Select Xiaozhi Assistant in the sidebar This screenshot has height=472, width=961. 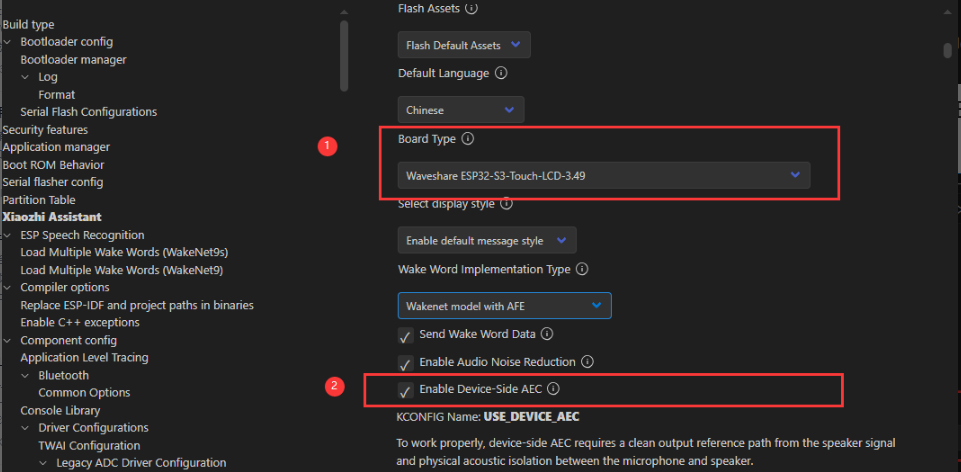tap(52, 217)
